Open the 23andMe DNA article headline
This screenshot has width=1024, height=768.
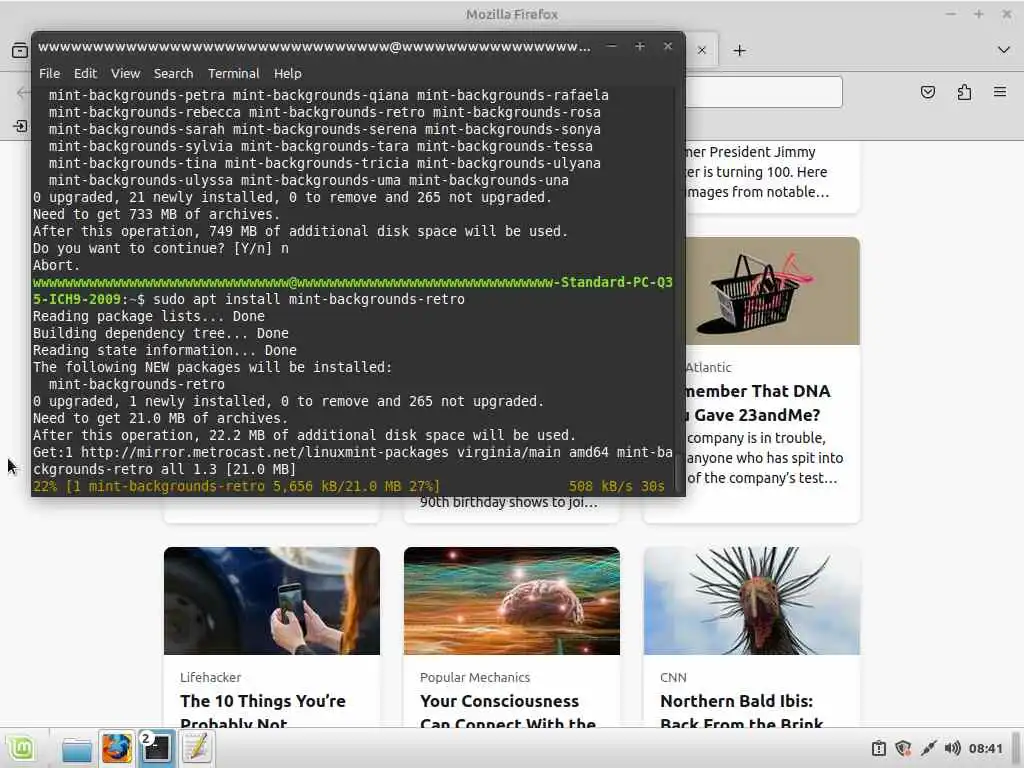[758, 403]
